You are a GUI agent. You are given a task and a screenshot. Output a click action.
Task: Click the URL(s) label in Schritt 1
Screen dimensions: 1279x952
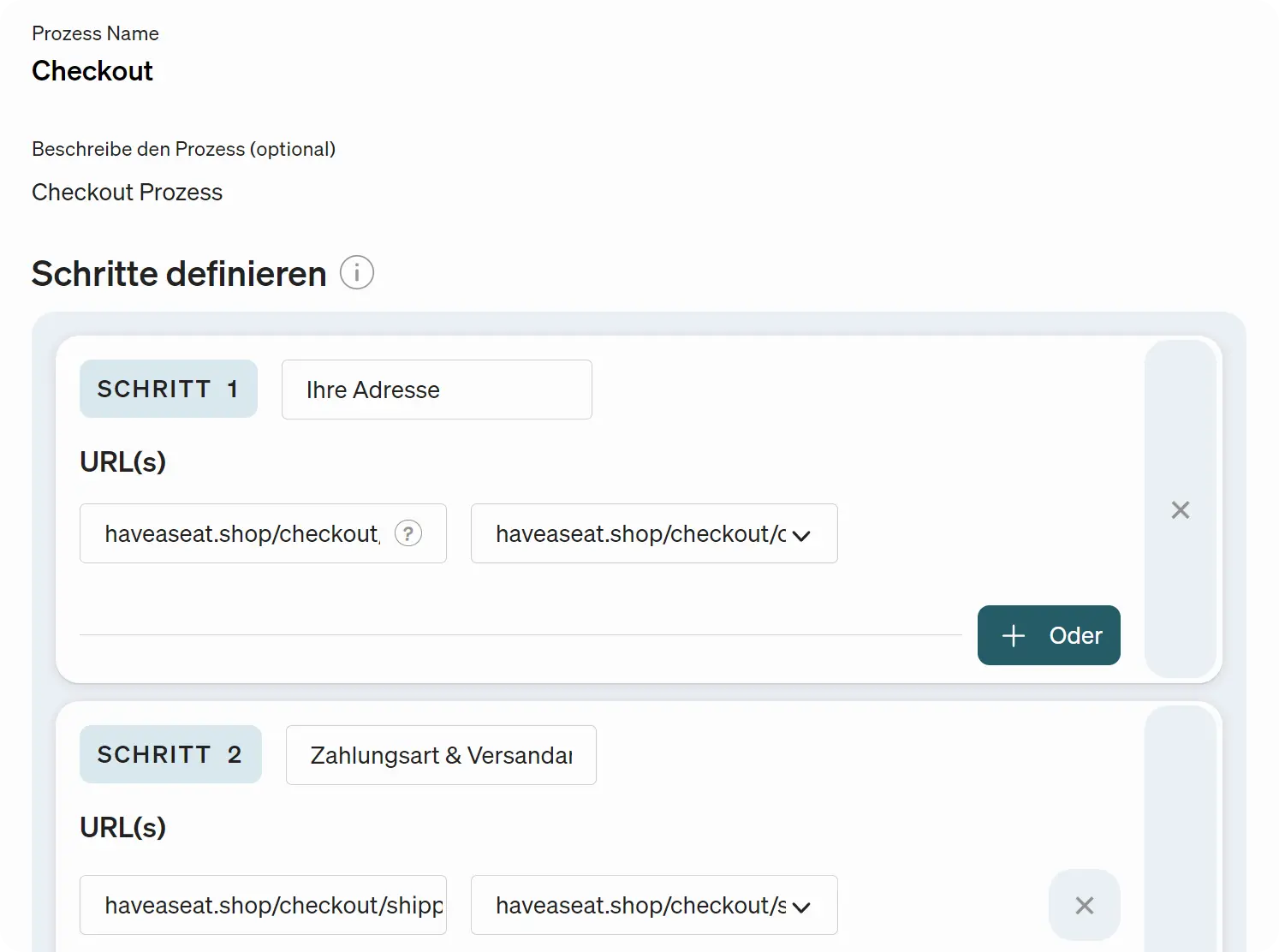click(x=122, y=461)
